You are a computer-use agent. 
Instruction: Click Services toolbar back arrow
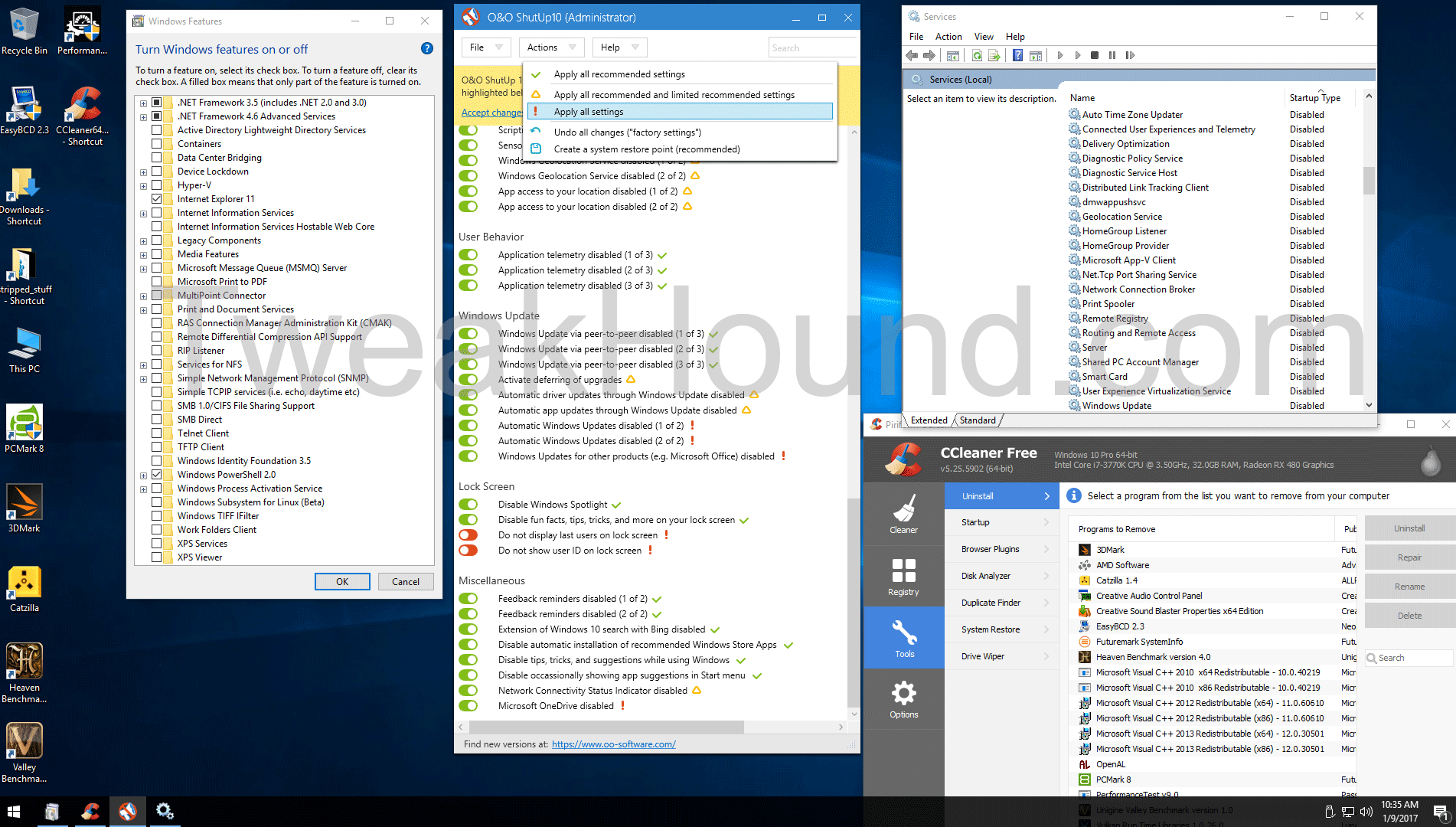(912, 55)
